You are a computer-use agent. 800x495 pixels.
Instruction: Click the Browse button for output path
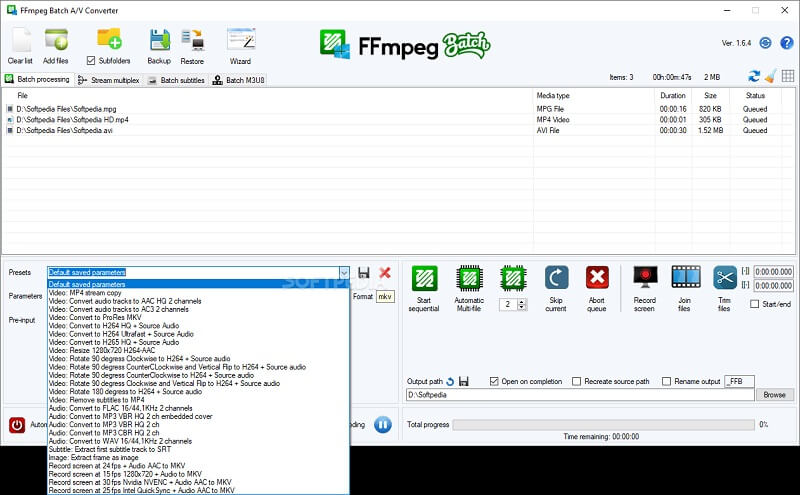(x=774, y=395)
